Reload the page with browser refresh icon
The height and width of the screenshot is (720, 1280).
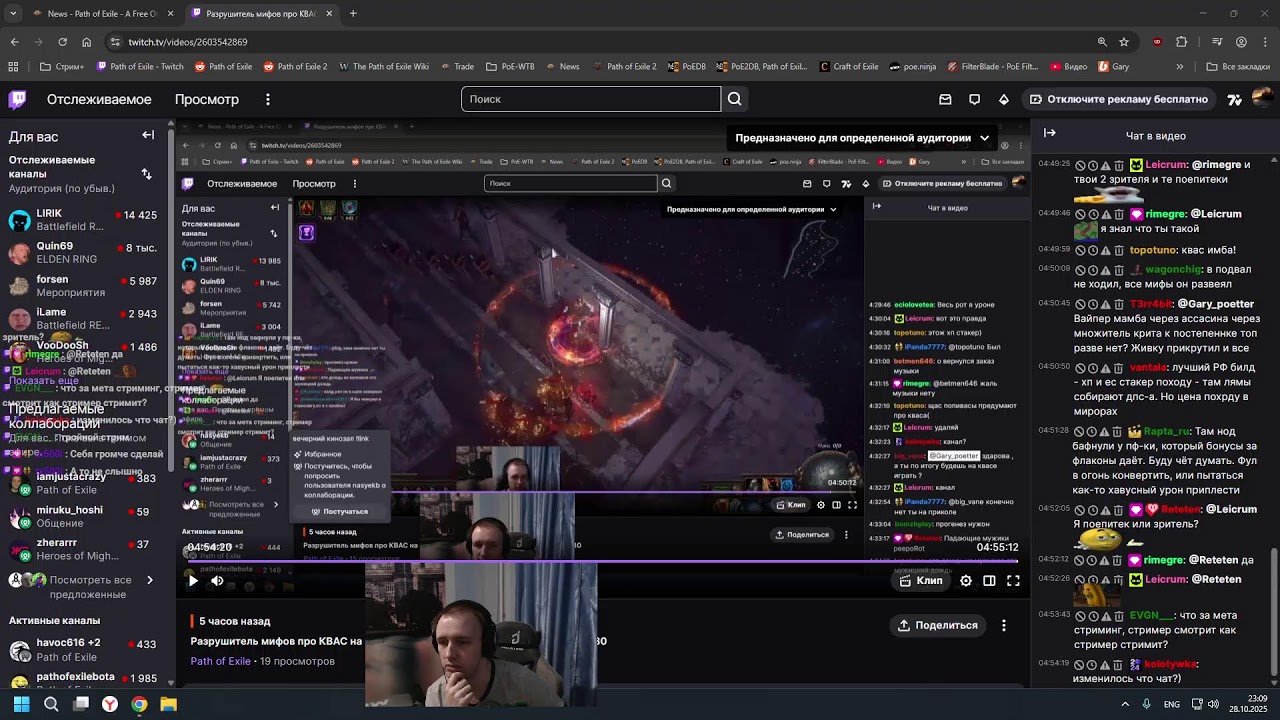[62, 42]
